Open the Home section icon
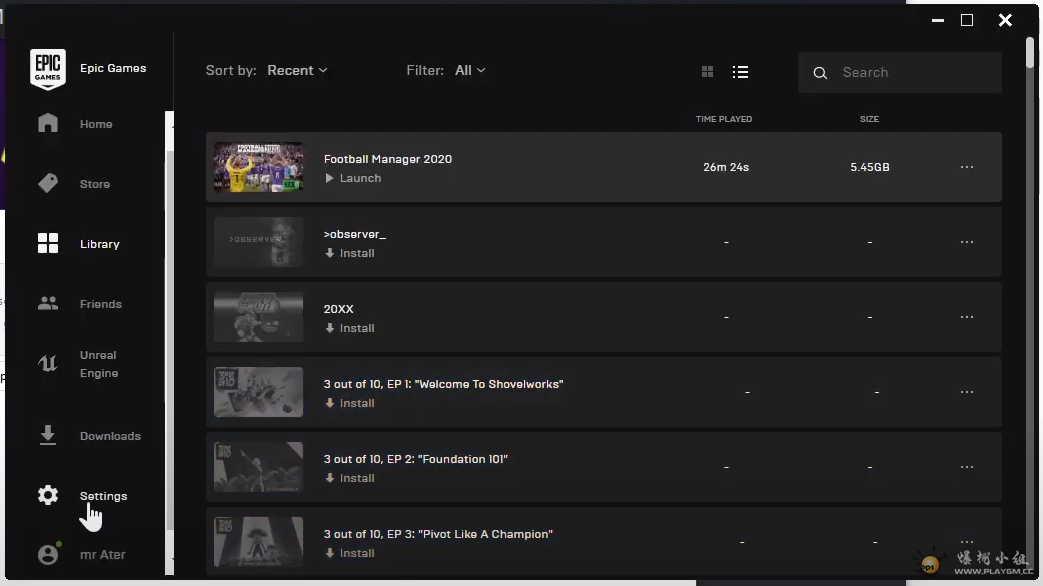 pos(48,123)
